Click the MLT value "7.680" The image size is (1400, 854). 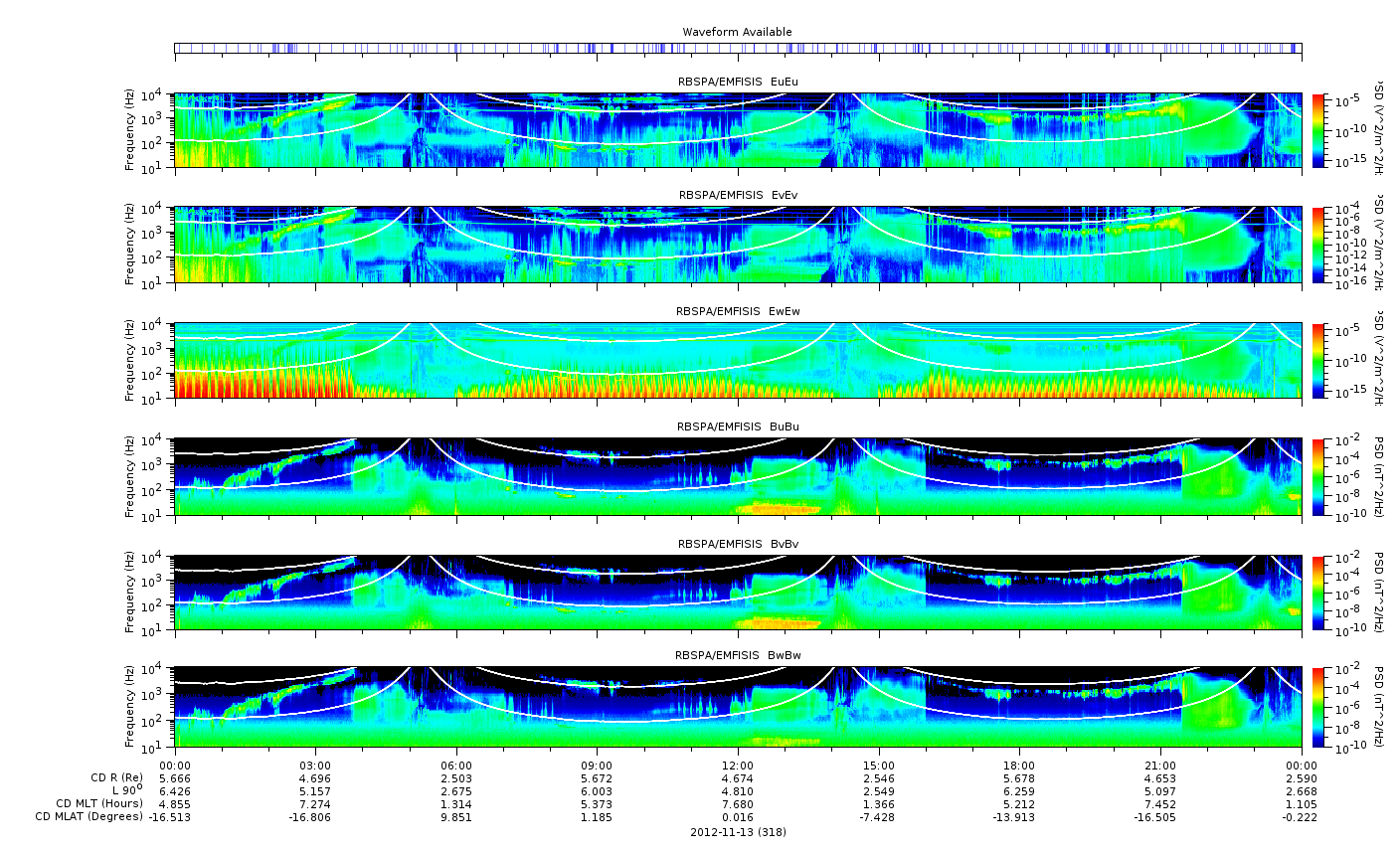738,803
